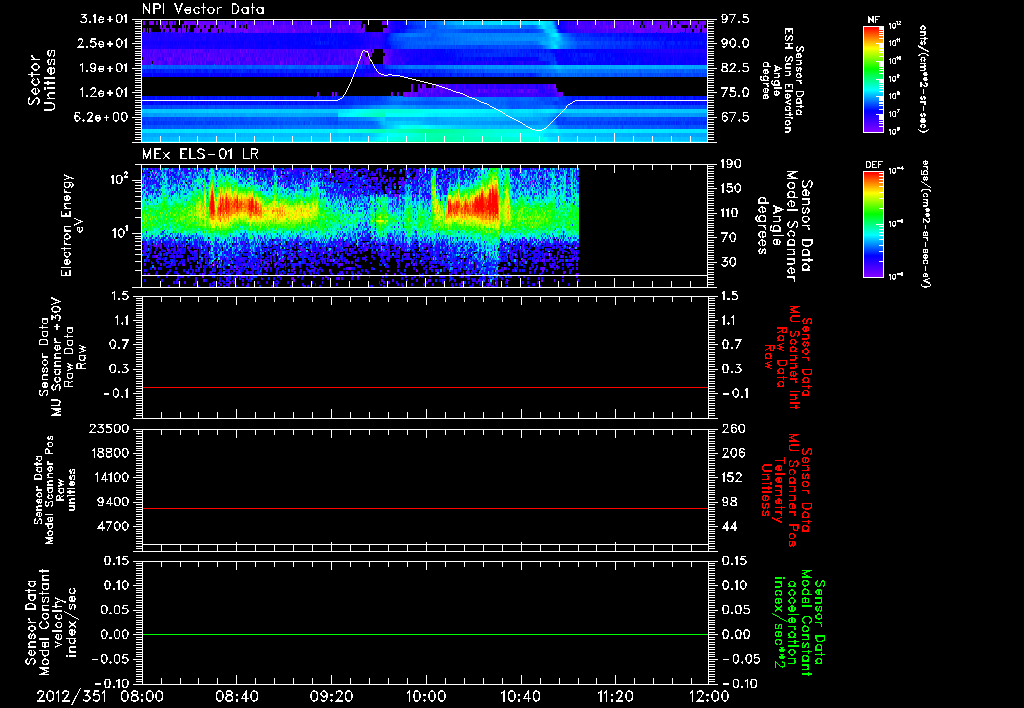Click the '70' scanner angle tick label
This screenshot has height=708, width=1024.
729,237
